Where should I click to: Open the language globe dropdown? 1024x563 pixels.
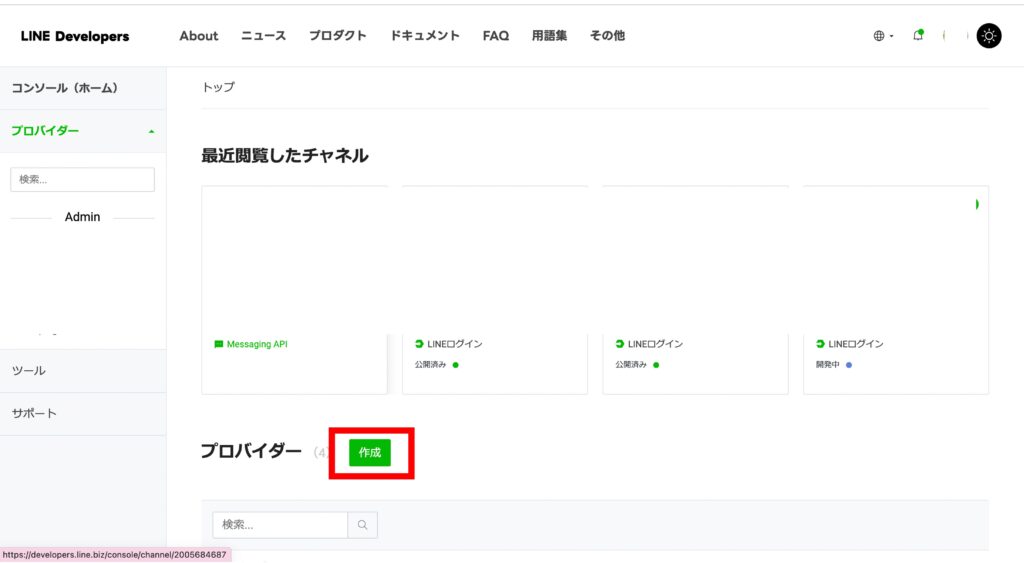(x=883, y=36)
